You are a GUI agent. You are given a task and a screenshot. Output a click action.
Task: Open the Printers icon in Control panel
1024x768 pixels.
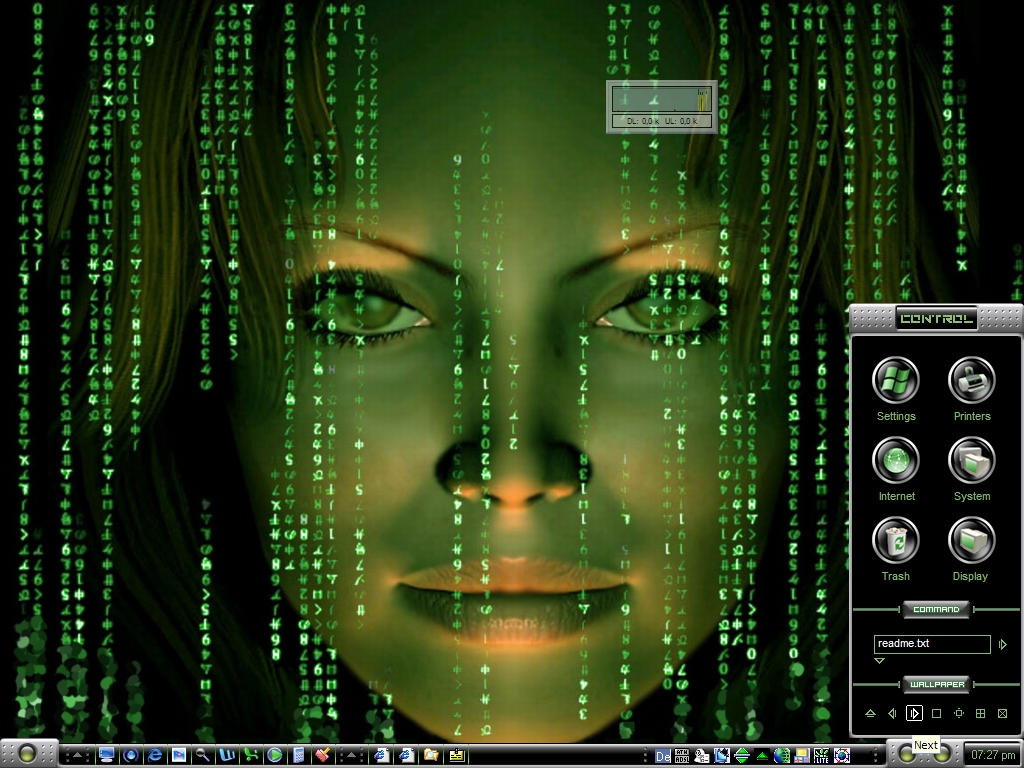[x=972, y=380]
